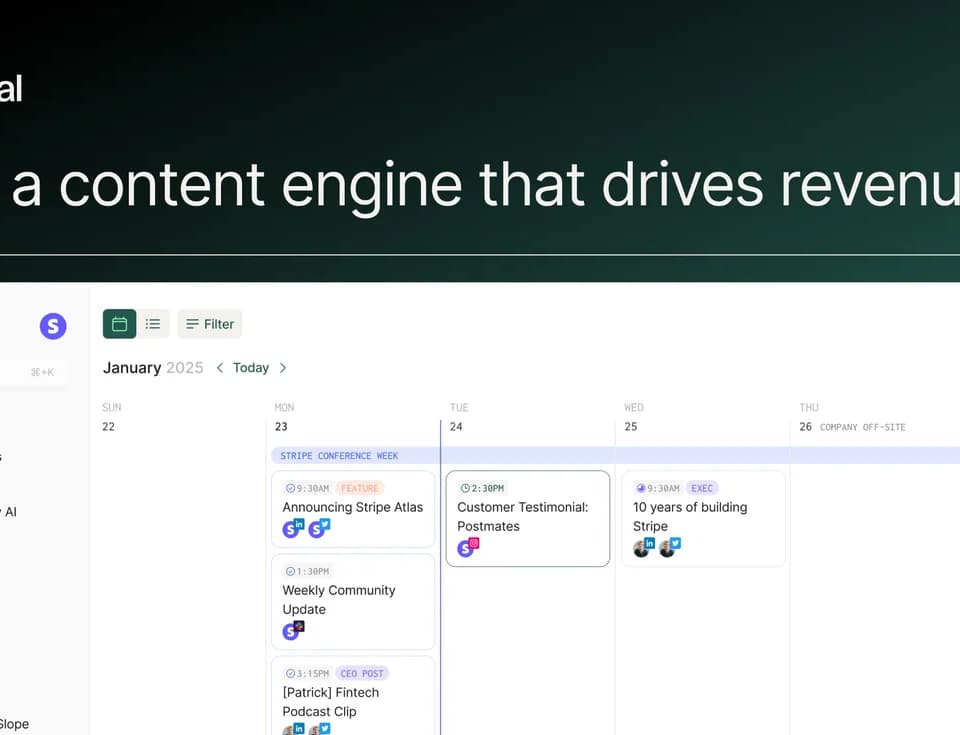Click the Twitter account avatar on Announcing Stripe Atlas
This screenshot has height=735, width=960.
coord(318,529)
